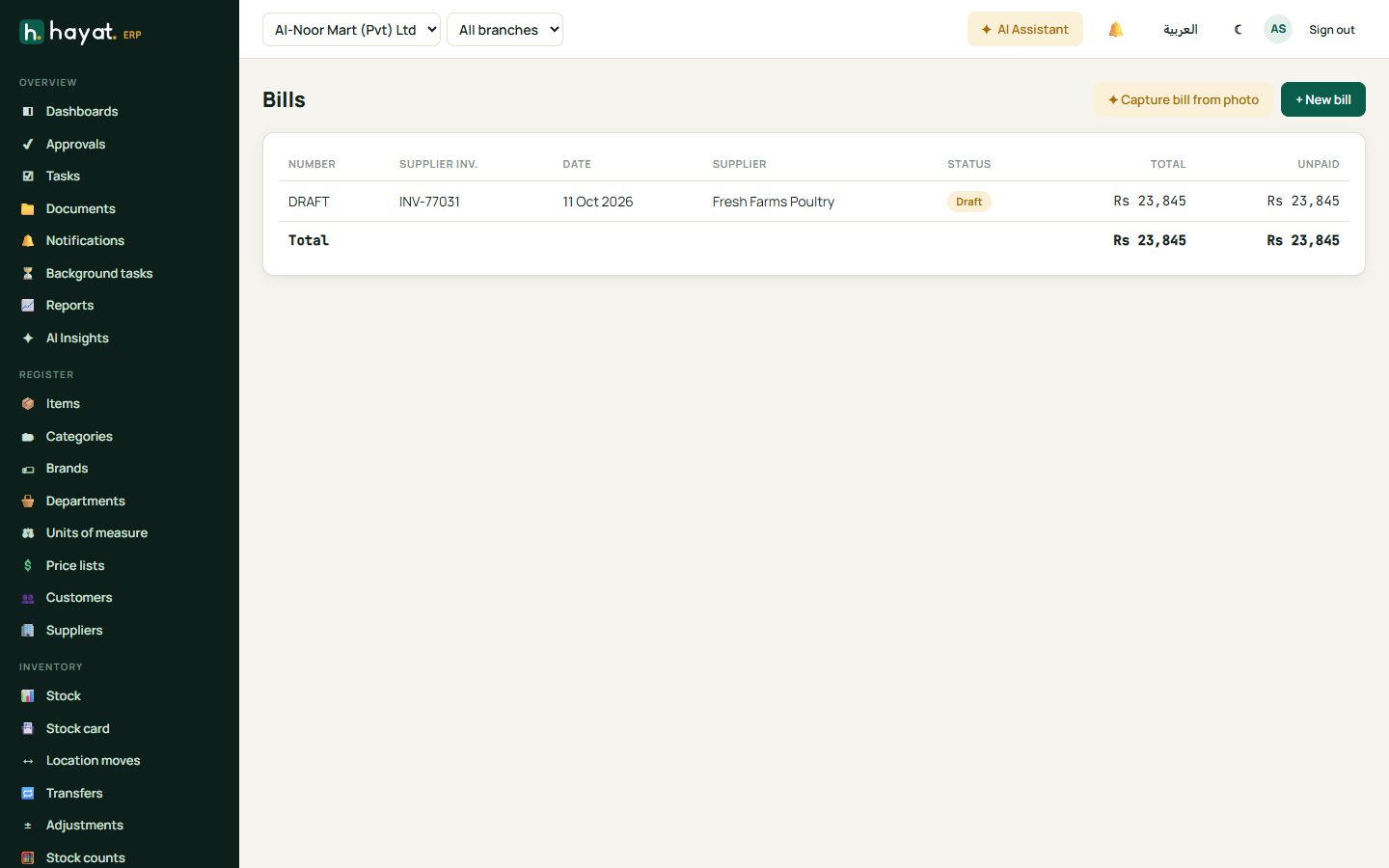This screenshot has width=1389, height=868.
Task: Open the Stock card sidebar icon
Action: (x=28, y=728)
